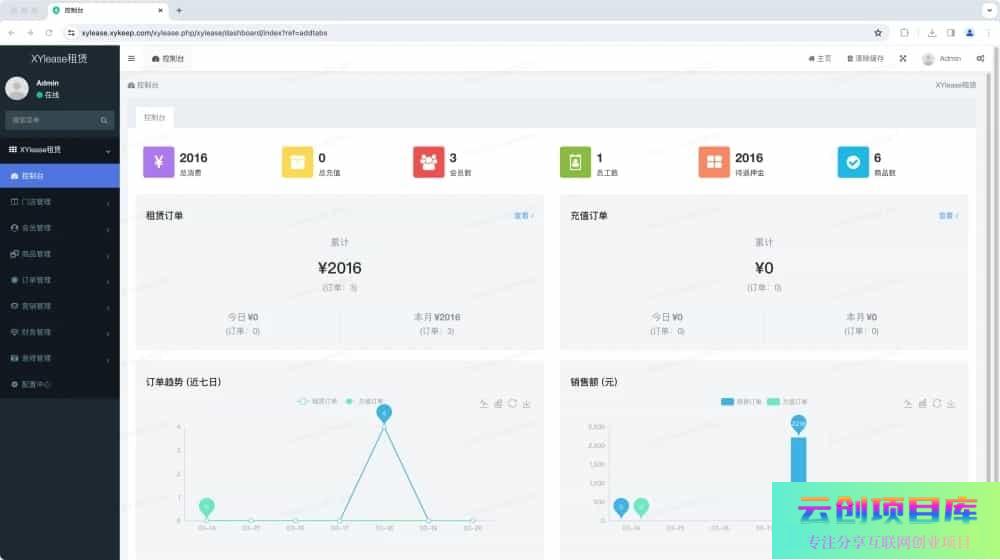Viewport: 1000px width, 560px height.
Task: Download the sales chart as image
Action: pyautogui.click(x=951, y=404)
